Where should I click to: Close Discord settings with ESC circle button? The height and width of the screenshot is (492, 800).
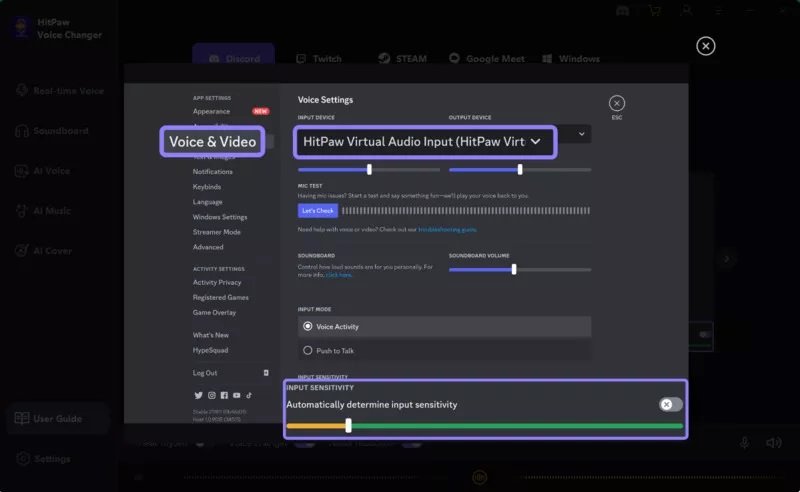[617, 104]
